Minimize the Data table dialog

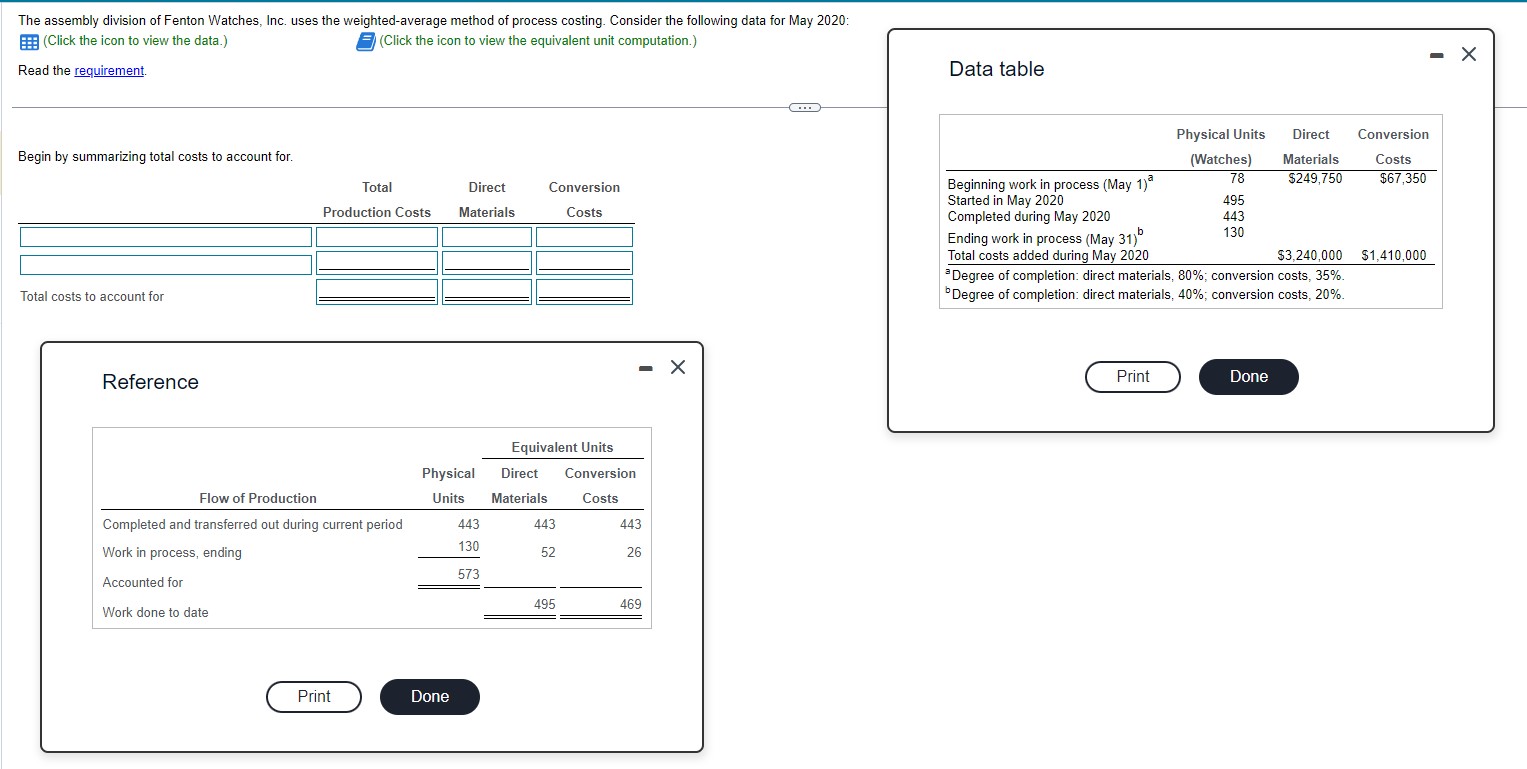coord(1437,56)
